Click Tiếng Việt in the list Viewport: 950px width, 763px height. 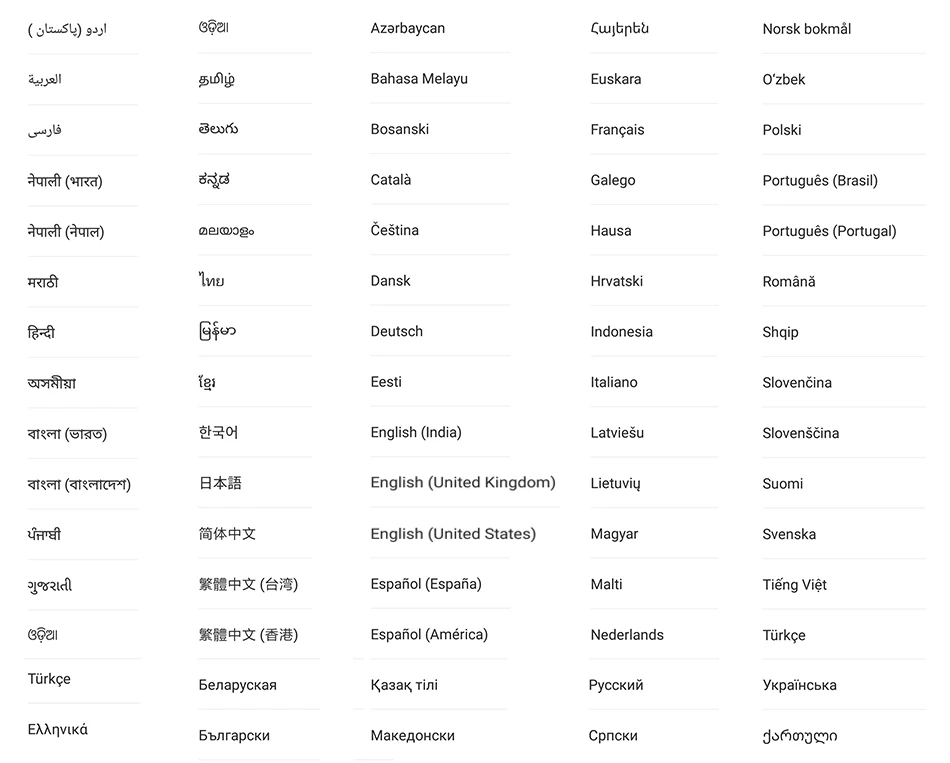[x=794, y=584]
